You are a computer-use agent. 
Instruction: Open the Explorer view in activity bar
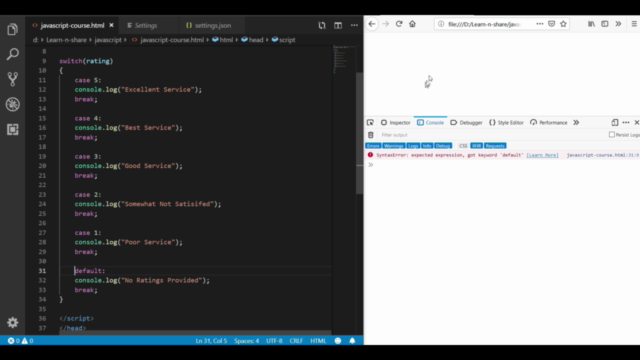pos(13,29)
